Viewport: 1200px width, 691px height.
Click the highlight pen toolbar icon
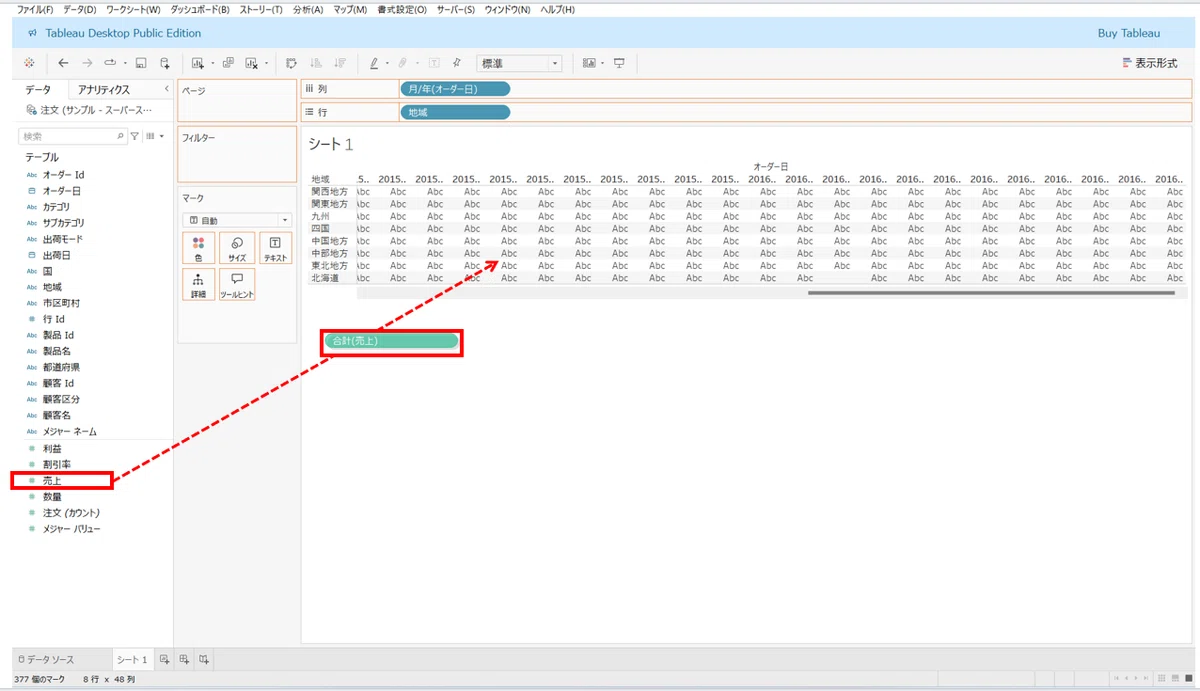(x=374, y=63)
